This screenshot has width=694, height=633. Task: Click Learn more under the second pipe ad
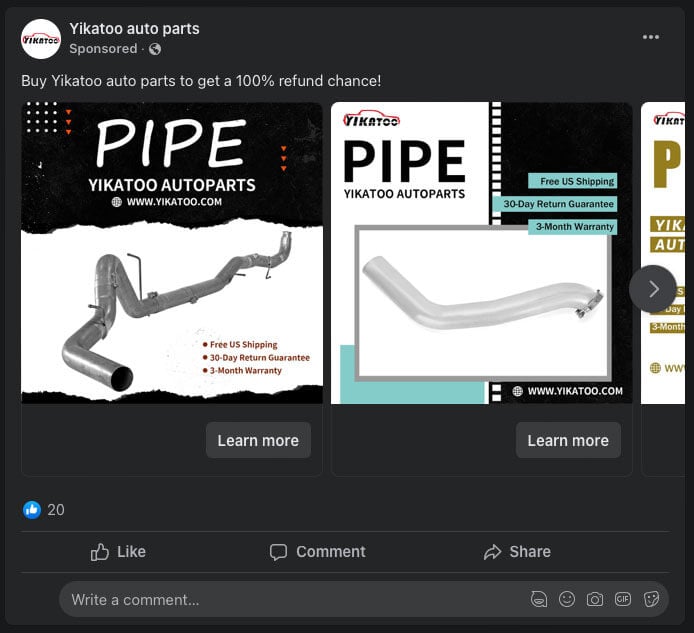[x=567, y=440]
